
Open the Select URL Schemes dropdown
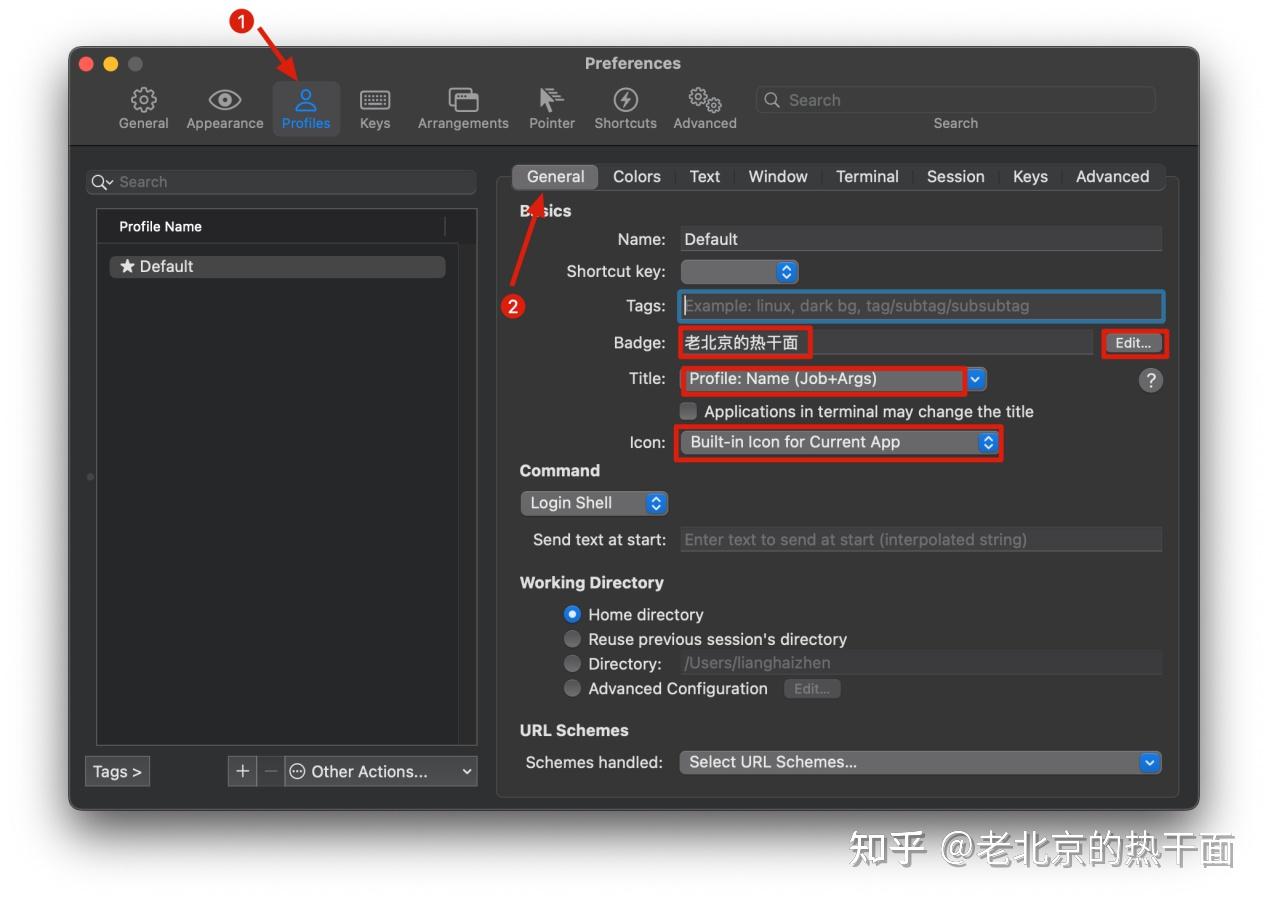click(919, 762)
